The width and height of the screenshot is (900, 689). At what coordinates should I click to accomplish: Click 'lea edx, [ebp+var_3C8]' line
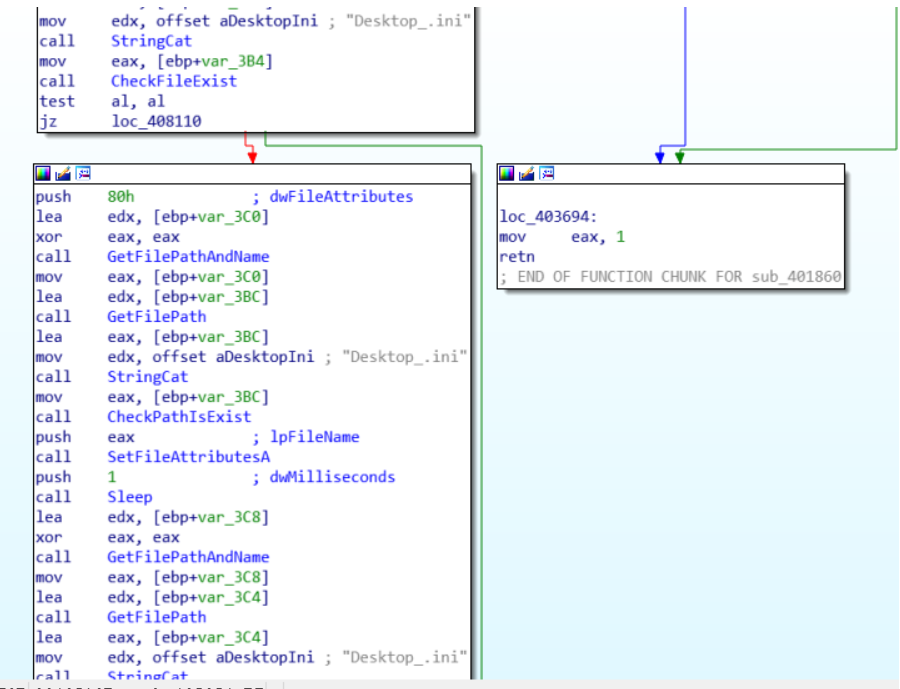click(x=152, y=518)
